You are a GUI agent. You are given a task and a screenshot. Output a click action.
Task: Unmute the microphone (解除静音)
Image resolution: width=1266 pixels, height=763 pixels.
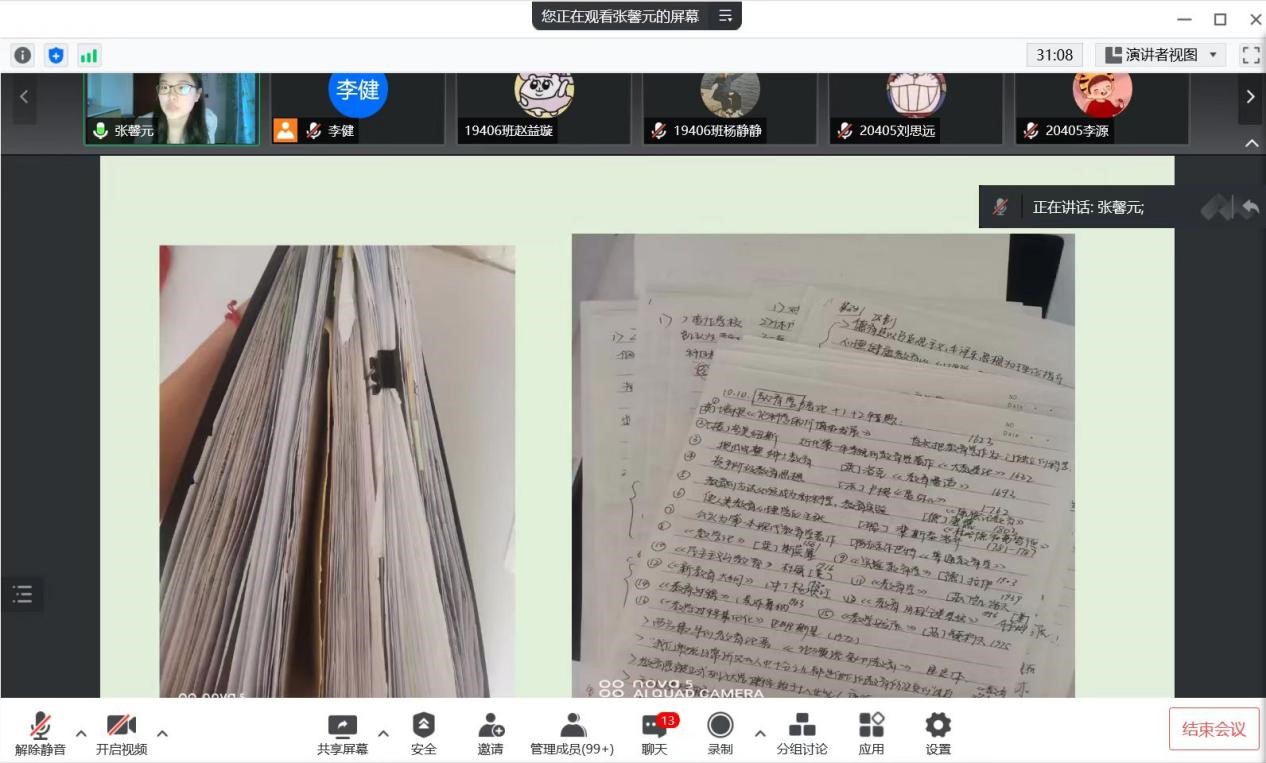[x=40, y=733]
